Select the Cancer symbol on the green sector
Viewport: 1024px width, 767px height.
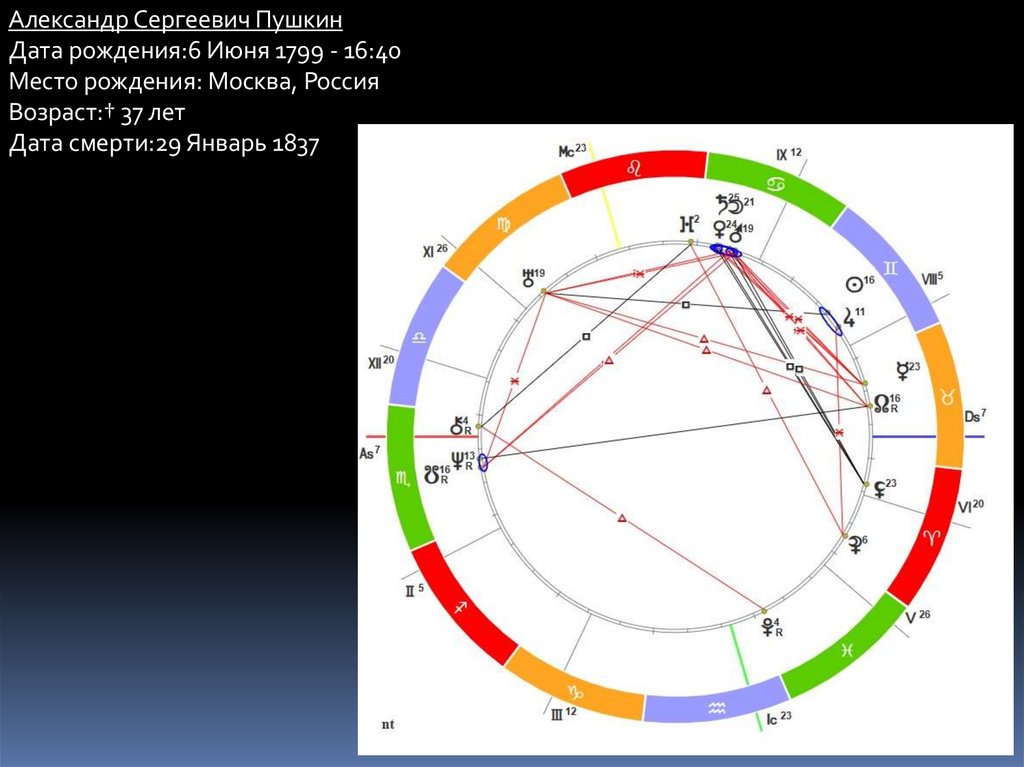click(775, 184)
